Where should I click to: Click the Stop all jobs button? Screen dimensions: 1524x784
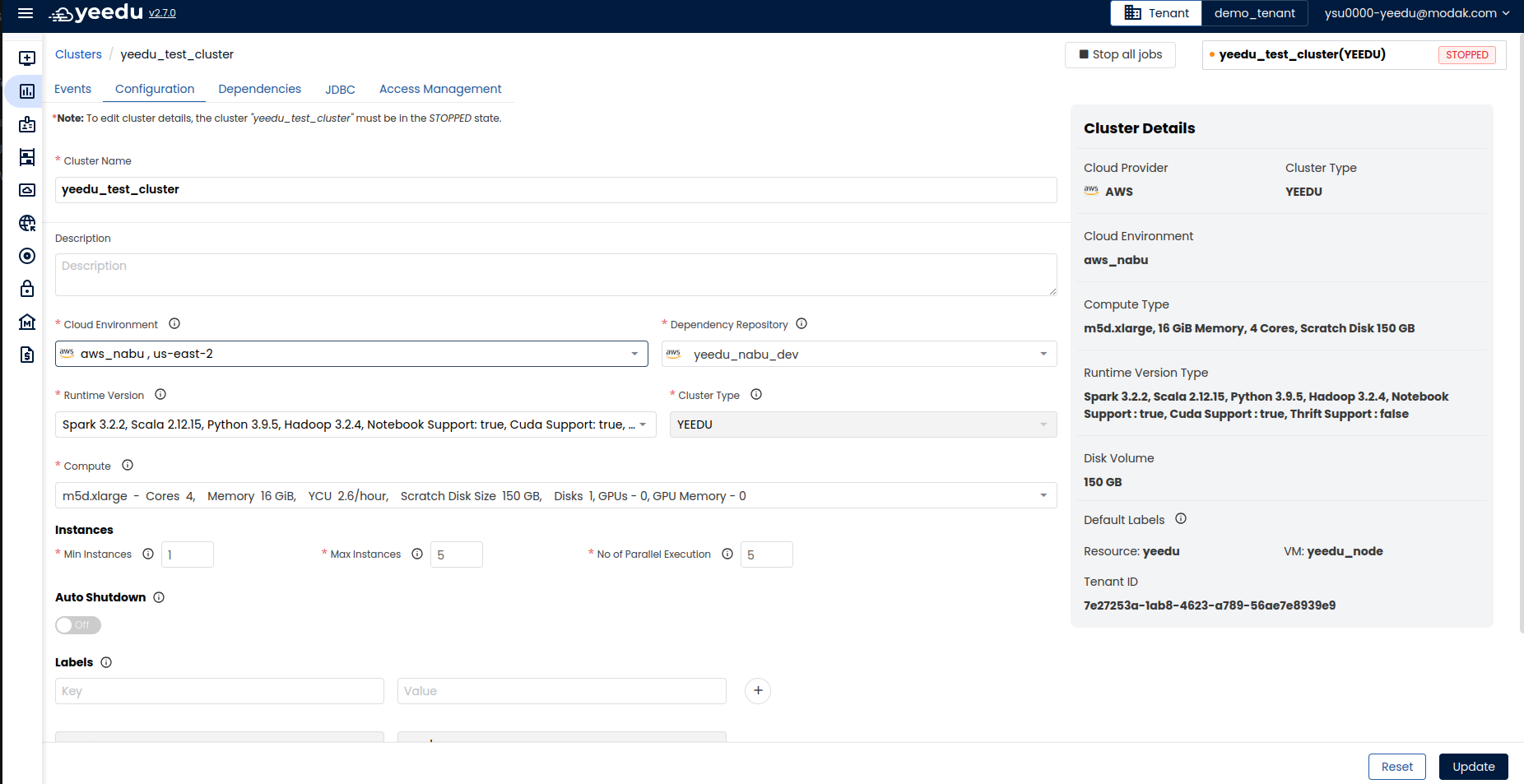coord(1120,54)
